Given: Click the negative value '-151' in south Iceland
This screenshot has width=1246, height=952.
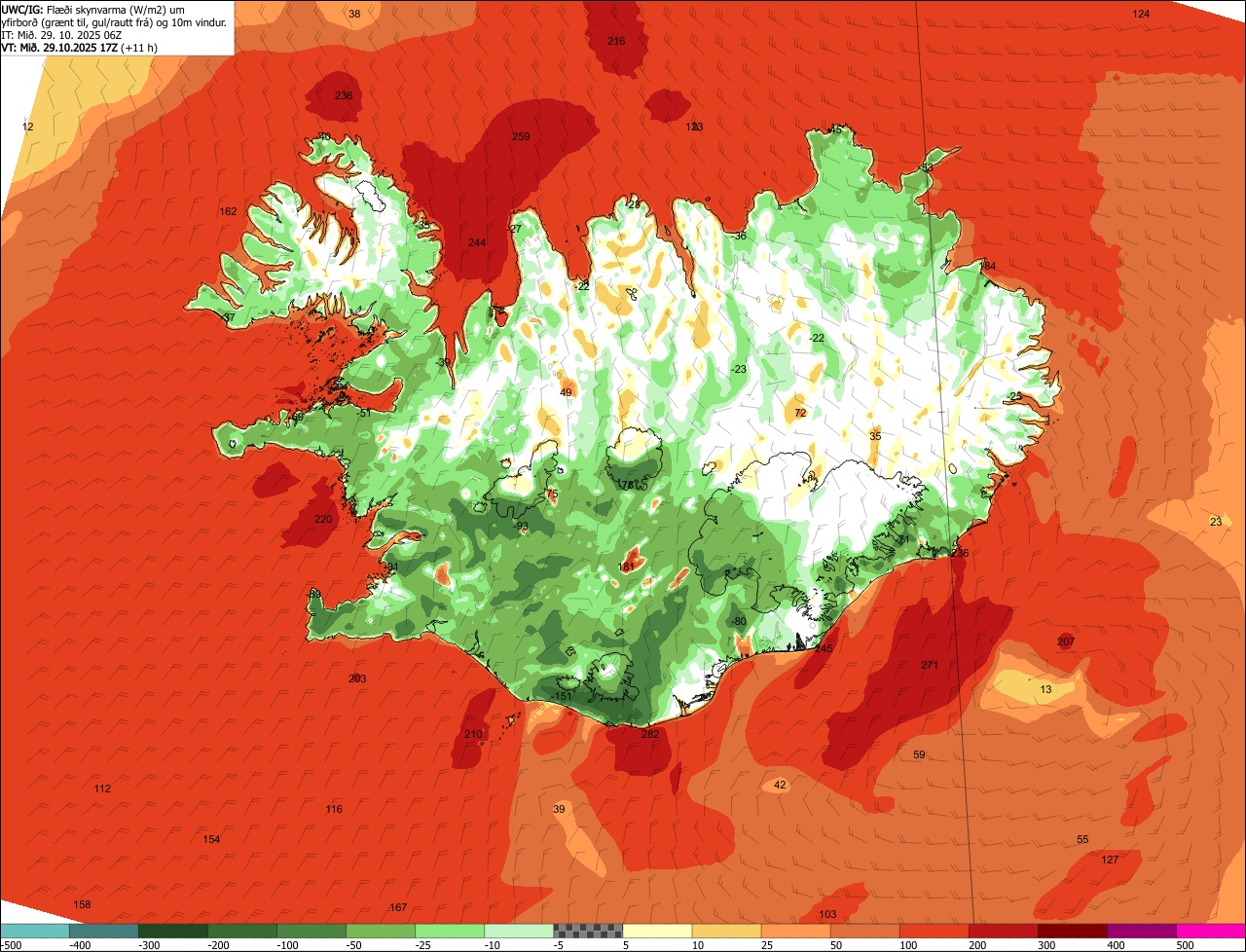Looking at the screenshot, I should (x=563, y=696).
